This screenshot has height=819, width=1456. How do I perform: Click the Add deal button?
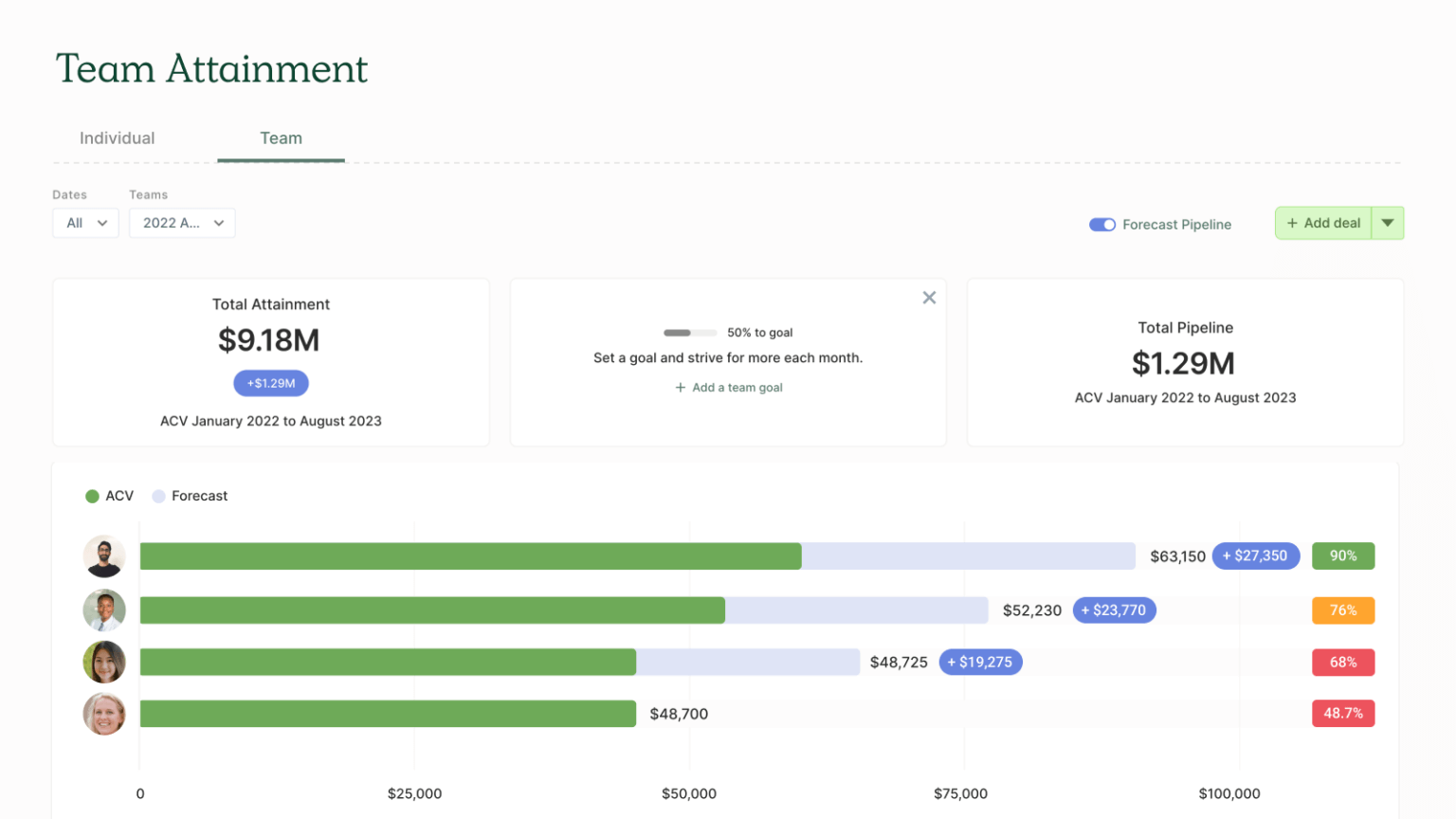(1323, 223)
